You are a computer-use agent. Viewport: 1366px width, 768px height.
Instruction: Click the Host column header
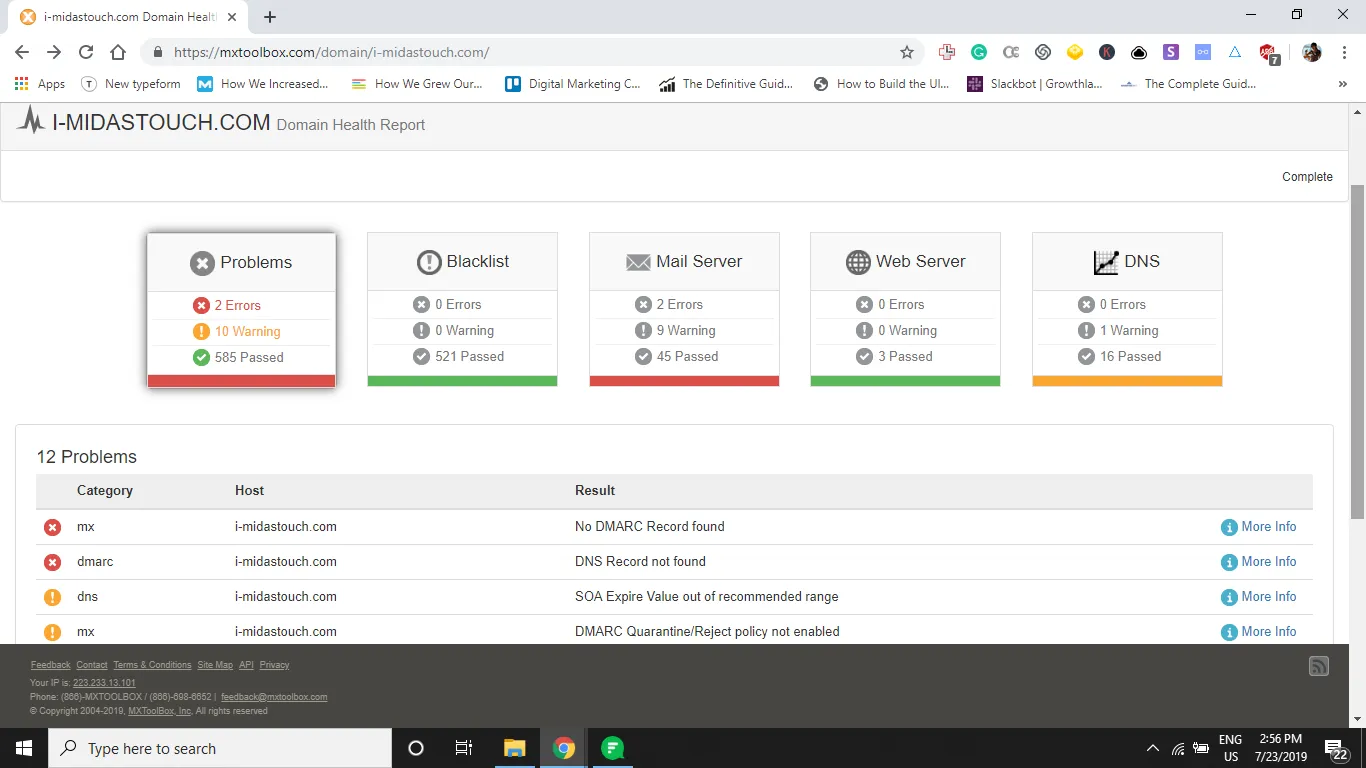pos(249,490)
